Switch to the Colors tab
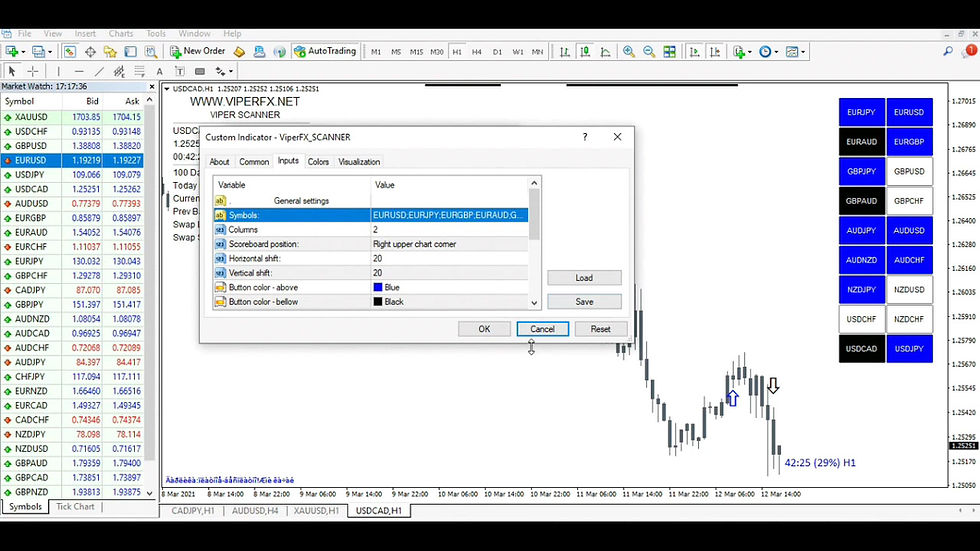This screenshot has height=551, width=980. point(318,162)
